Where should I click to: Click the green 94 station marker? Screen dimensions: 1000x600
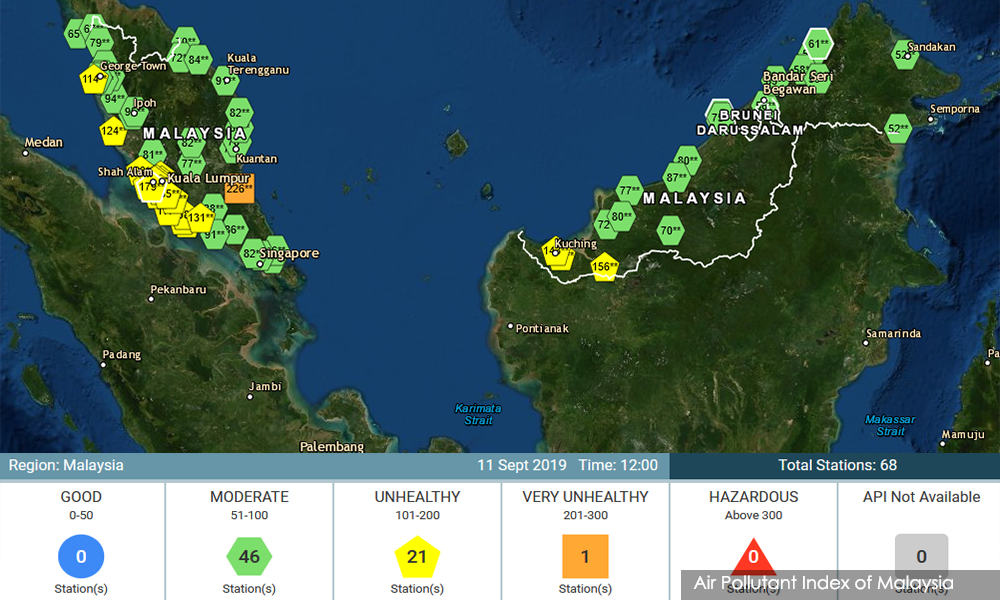pyautogui.click(x=115, y=99)
